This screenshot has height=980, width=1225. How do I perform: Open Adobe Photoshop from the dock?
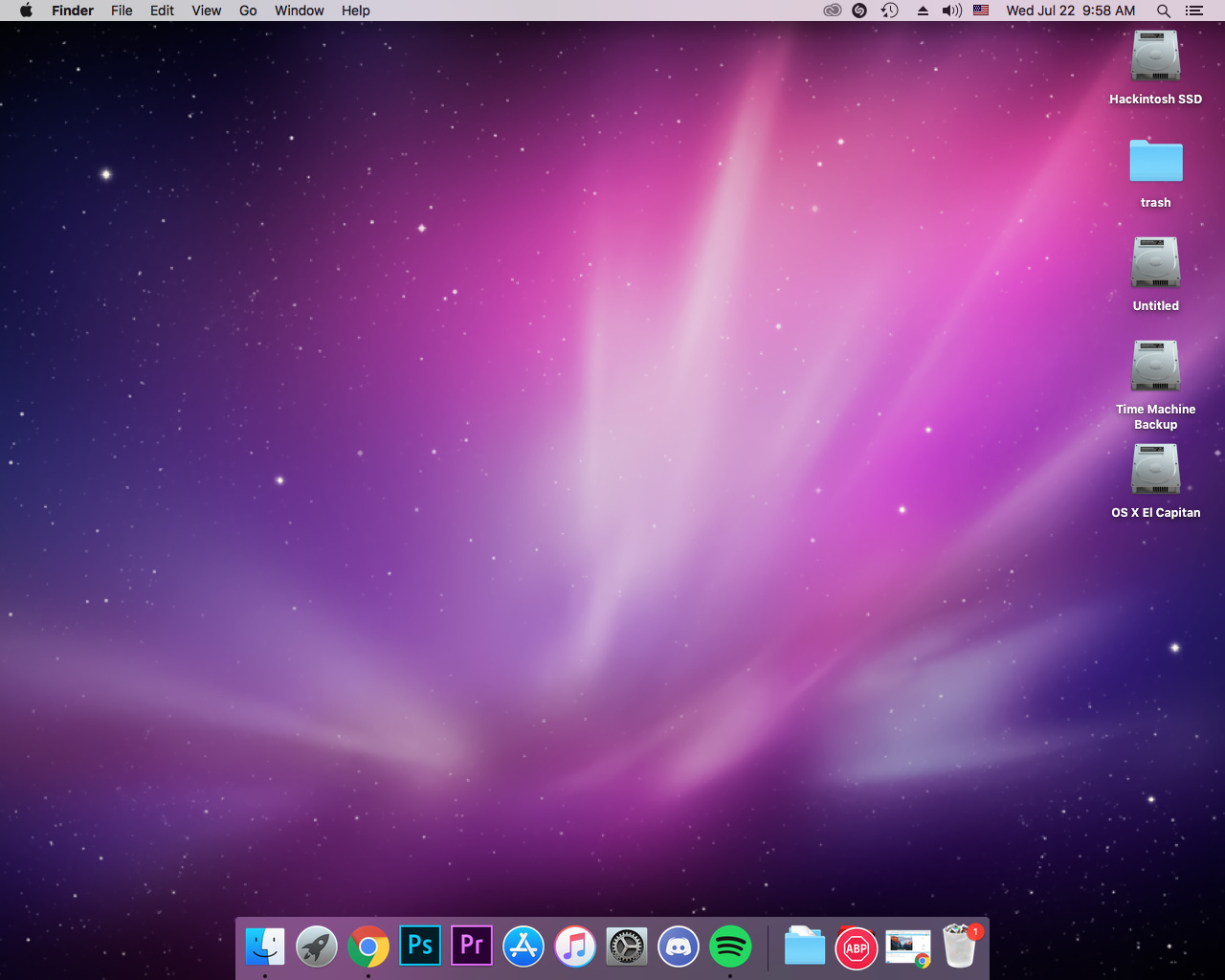pyautogui.click(x=420, y=947)
